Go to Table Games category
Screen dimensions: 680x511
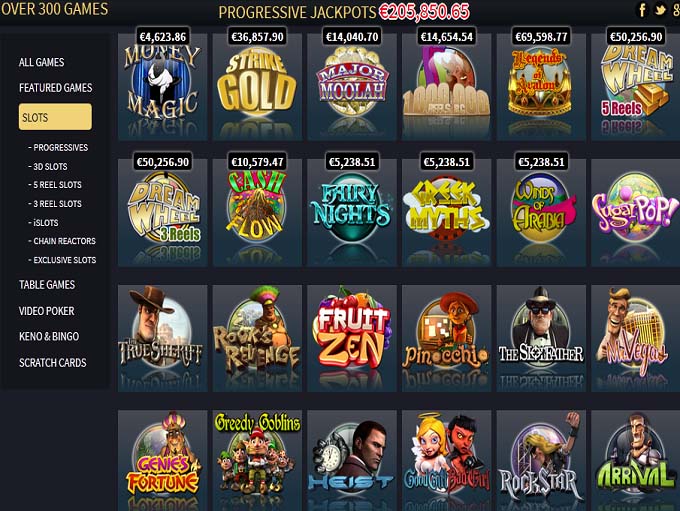click(x=47, y=285)
